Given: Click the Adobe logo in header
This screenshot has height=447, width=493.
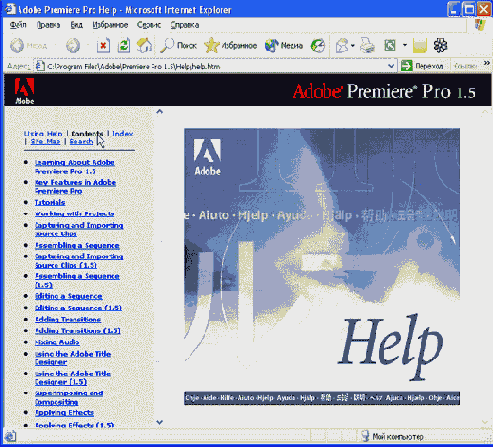Looking at the screenshot, I should point(24,91).
